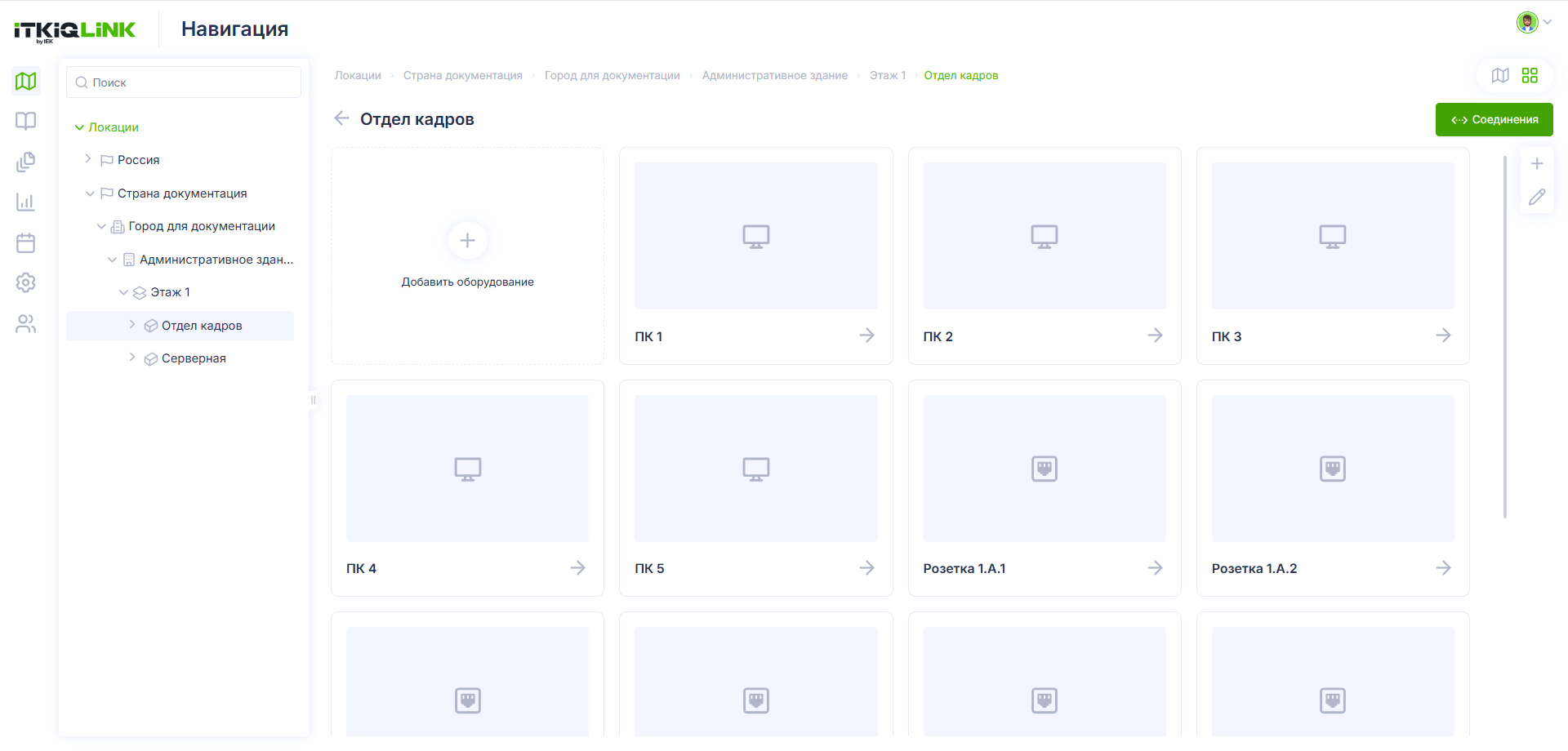1568x751 pixels.
Task: Go back using arrow beside Отдел кадров
Action: (x=342, y=118)
